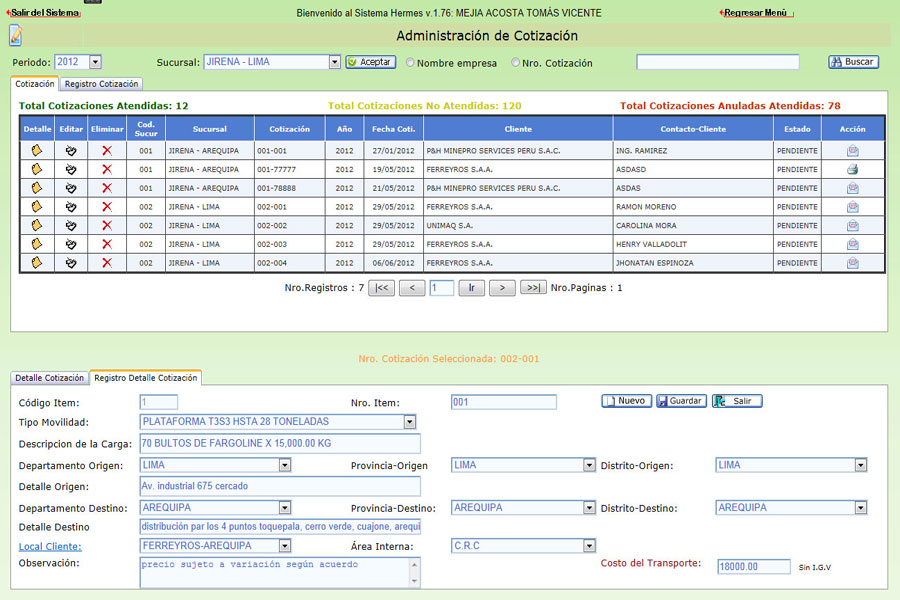Switch to Detalle Cotización tab
The width and height of the screenshot is (900, 600).
coord(50,378)
